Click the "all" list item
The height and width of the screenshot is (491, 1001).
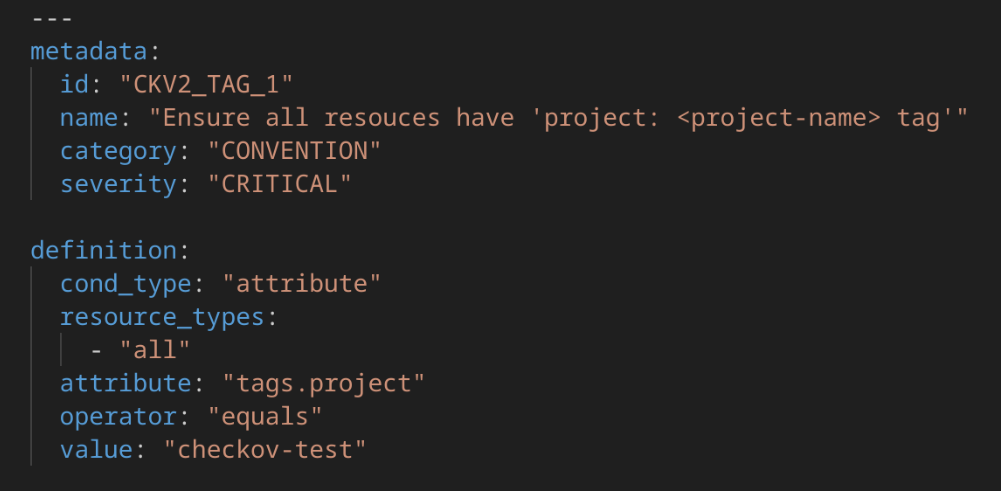(x=155, y=350)
